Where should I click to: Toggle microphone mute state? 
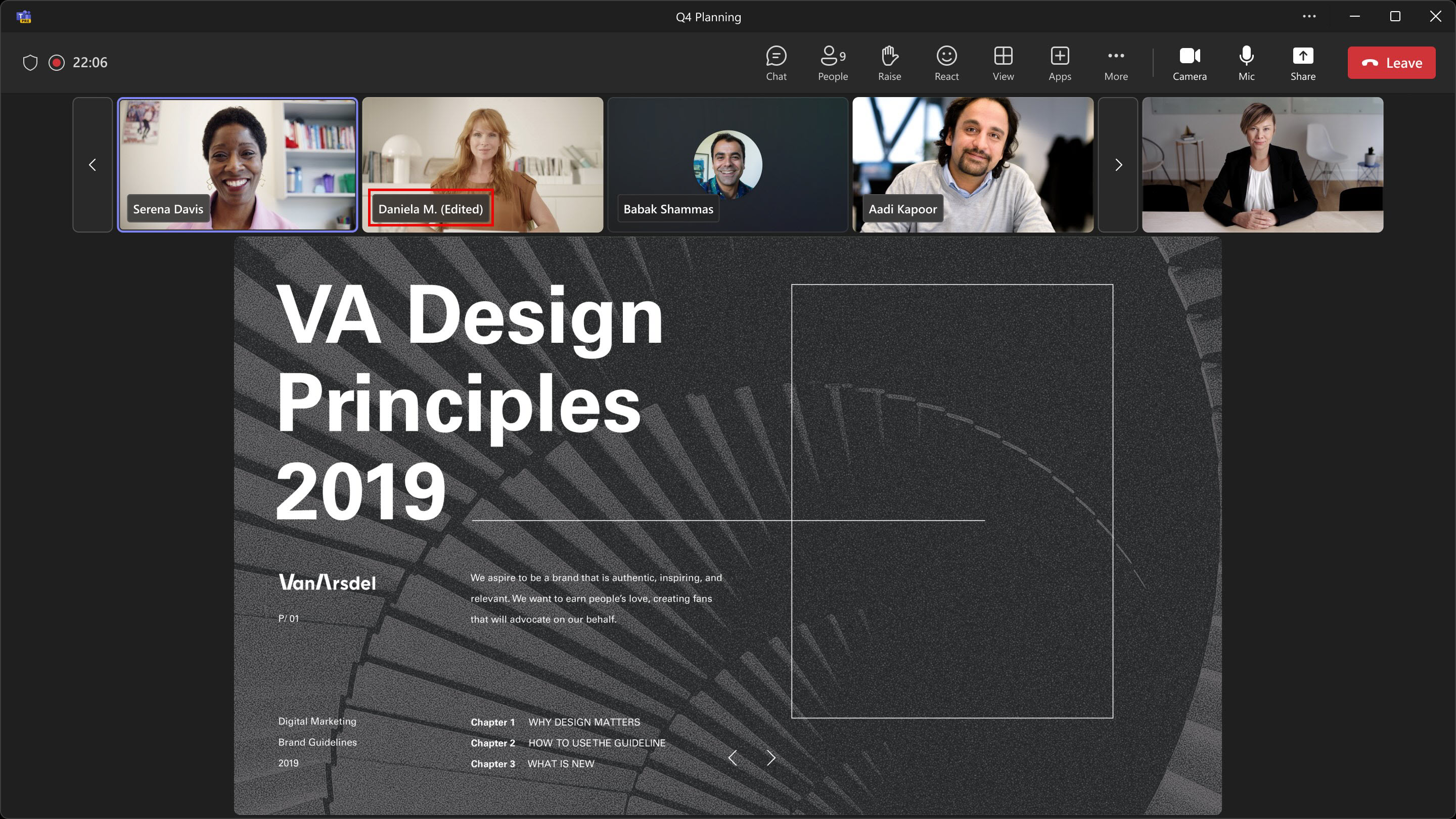pyautogui.click(x=1247, y=62)
